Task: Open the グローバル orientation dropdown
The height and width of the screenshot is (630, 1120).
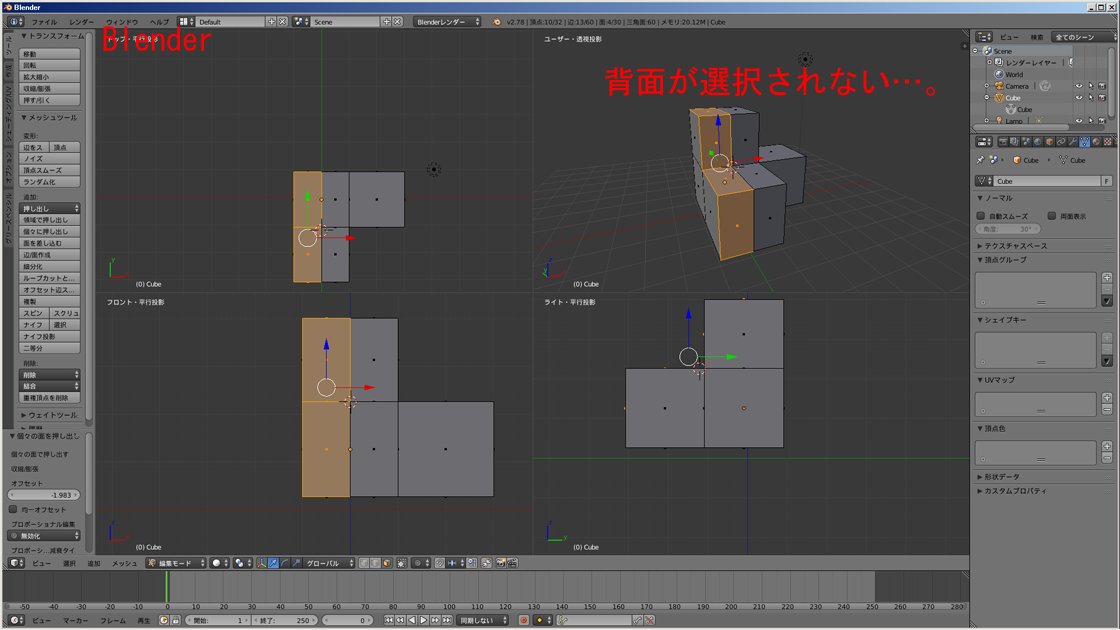Action: pyautogui.click(x=329, y=564)
